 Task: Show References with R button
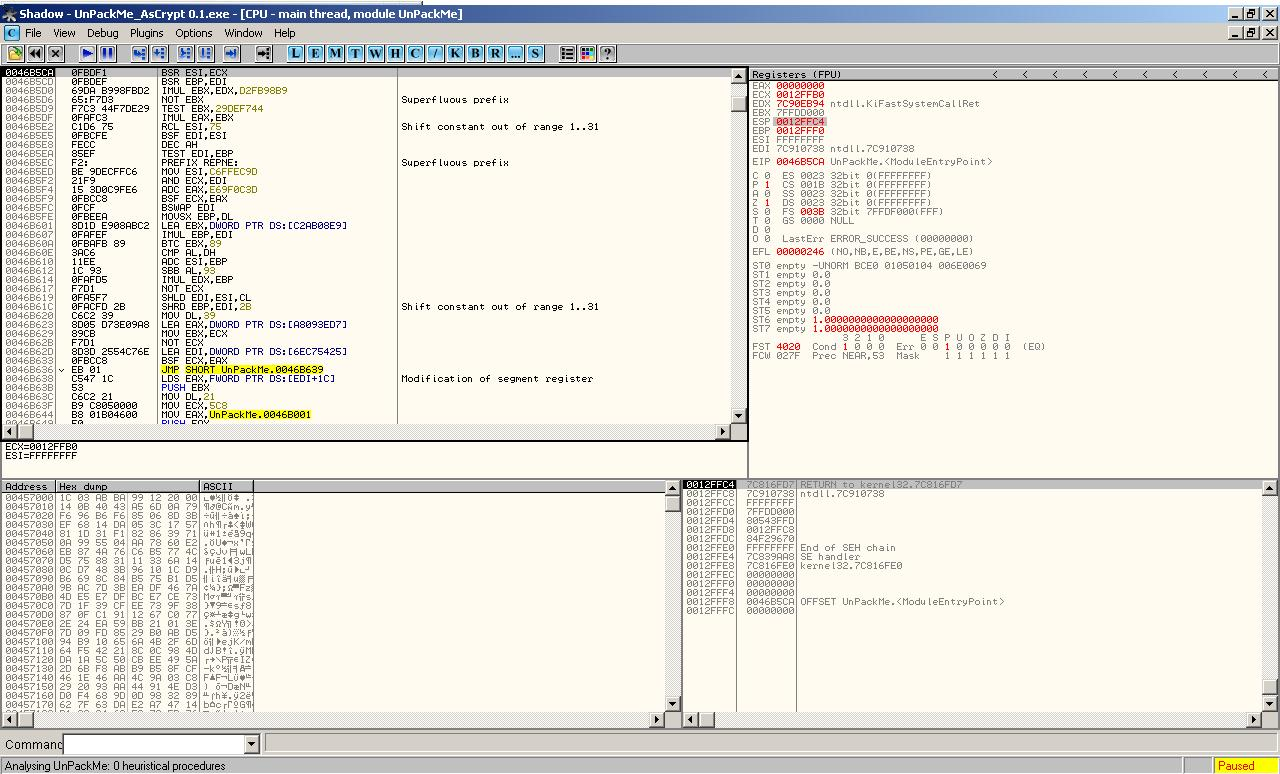pyautogui.click(x=495, y=53)
